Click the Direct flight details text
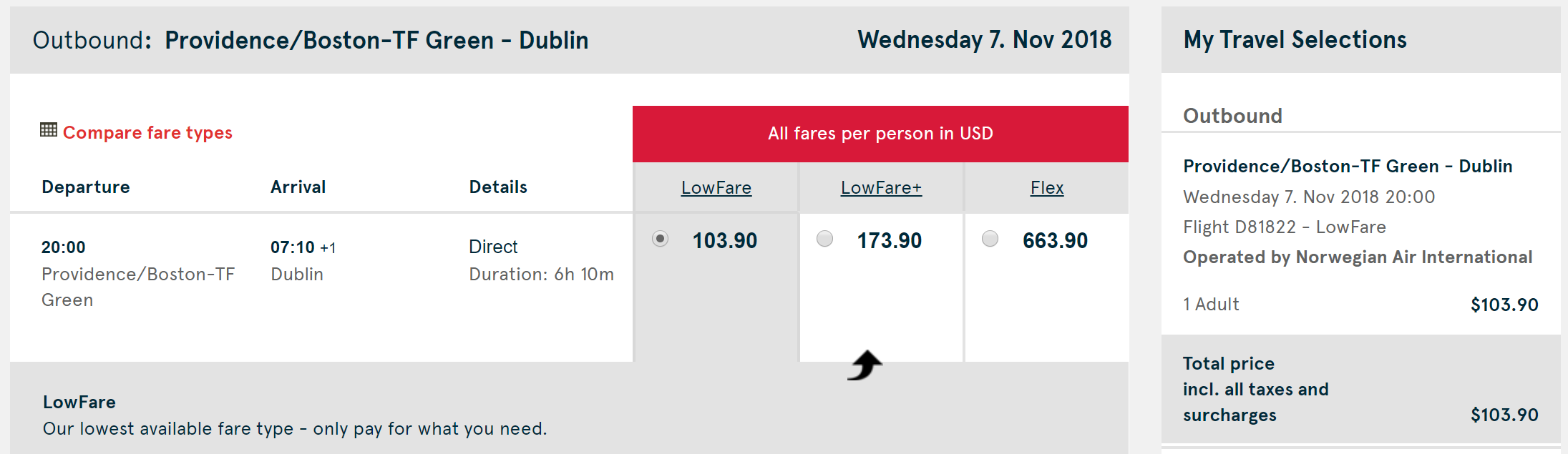 [493, 247]
